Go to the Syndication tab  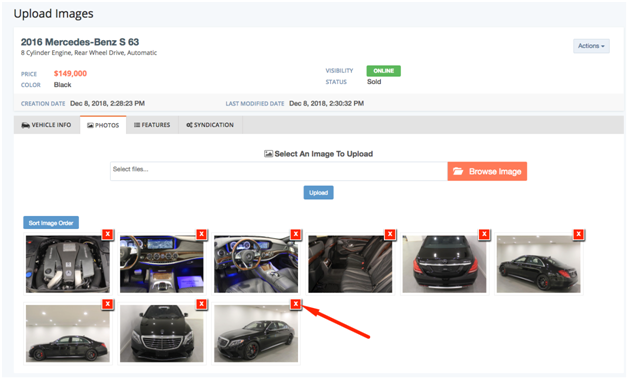coord(210,125)
